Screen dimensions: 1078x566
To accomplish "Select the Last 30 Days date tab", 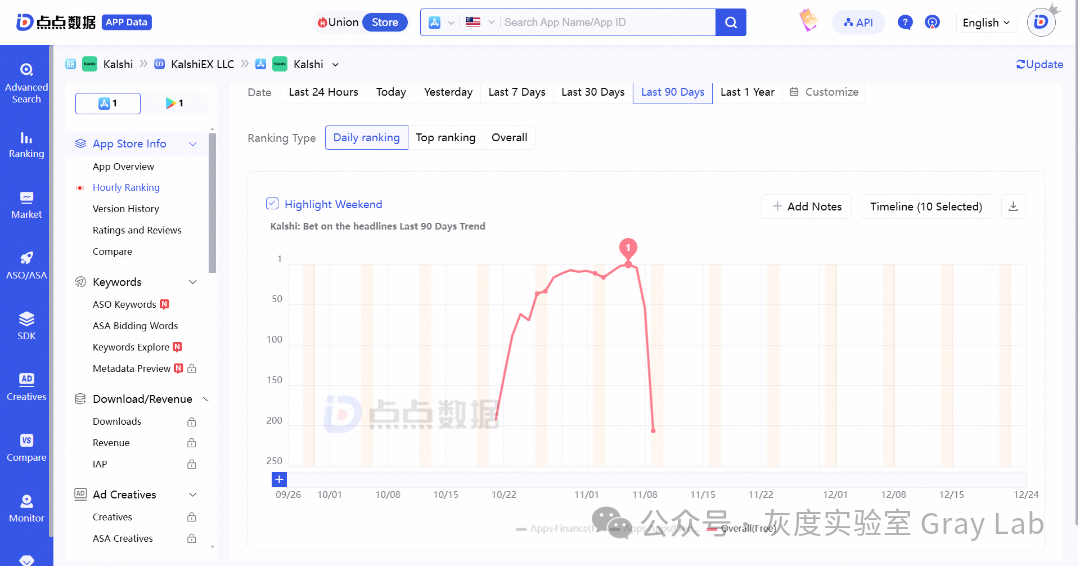I will [x=593, y=92].
